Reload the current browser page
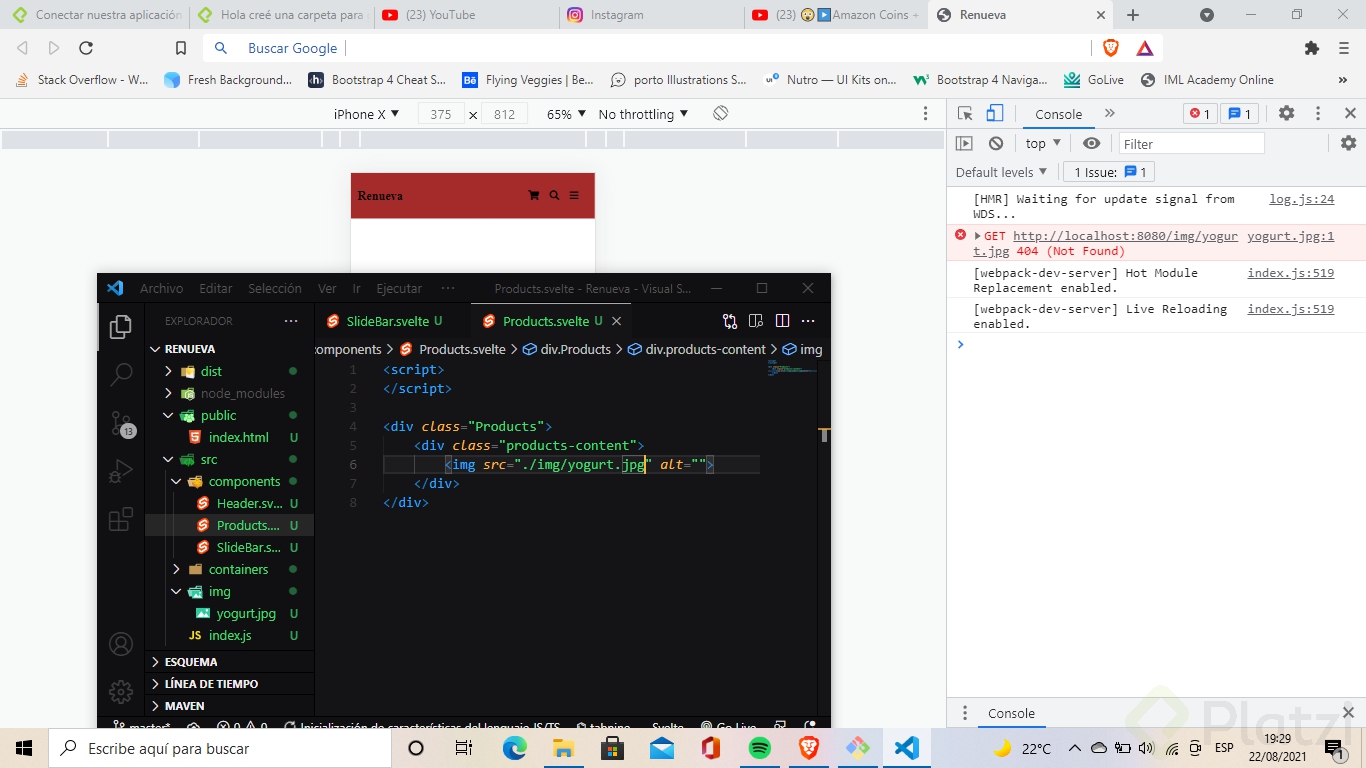1366x768 pixels. coord(86,48)
